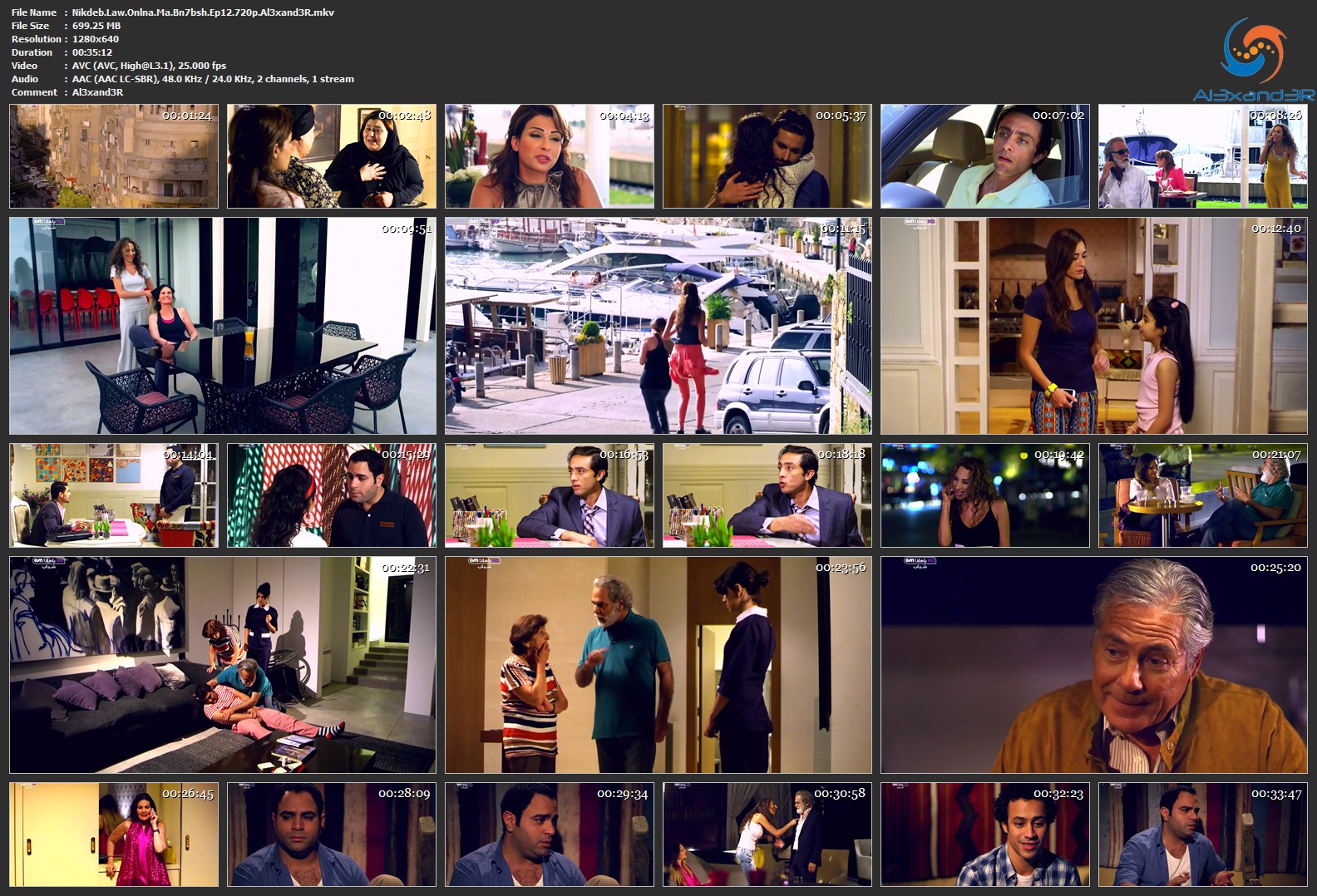Select the large 00:23:56 frame

click(658, 665)
